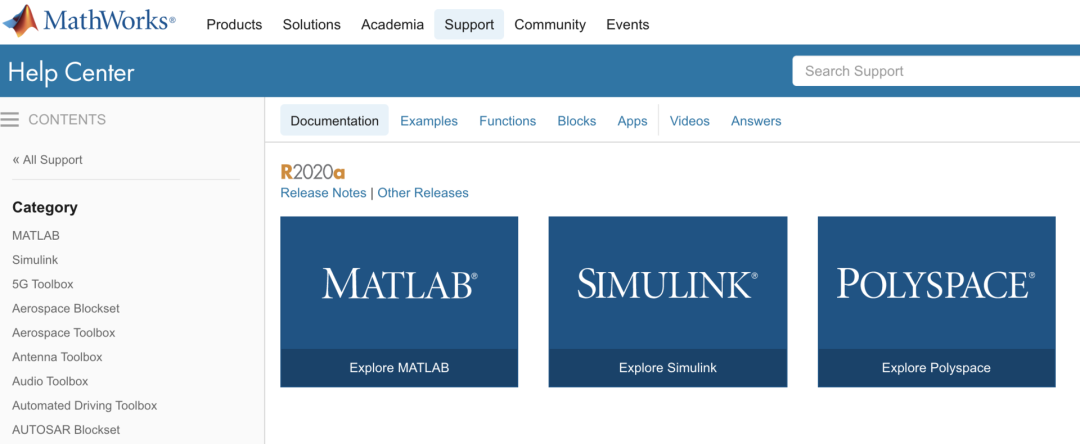Open the Release Notes link
Screen dimensions: 1080x444
323,193
